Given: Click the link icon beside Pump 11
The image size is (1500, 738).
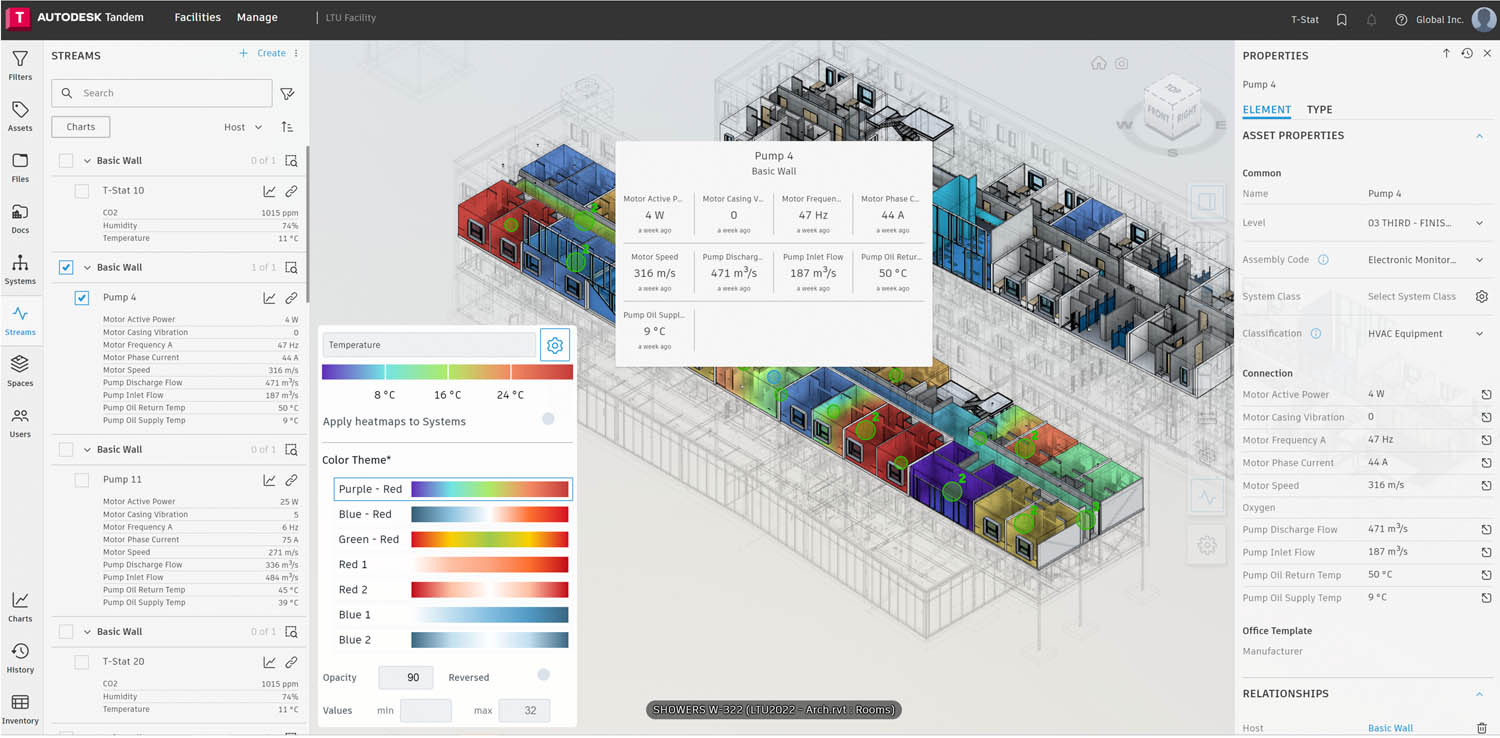Looking at the screenshot, I should pyautogui.click(x=291, y=479).
